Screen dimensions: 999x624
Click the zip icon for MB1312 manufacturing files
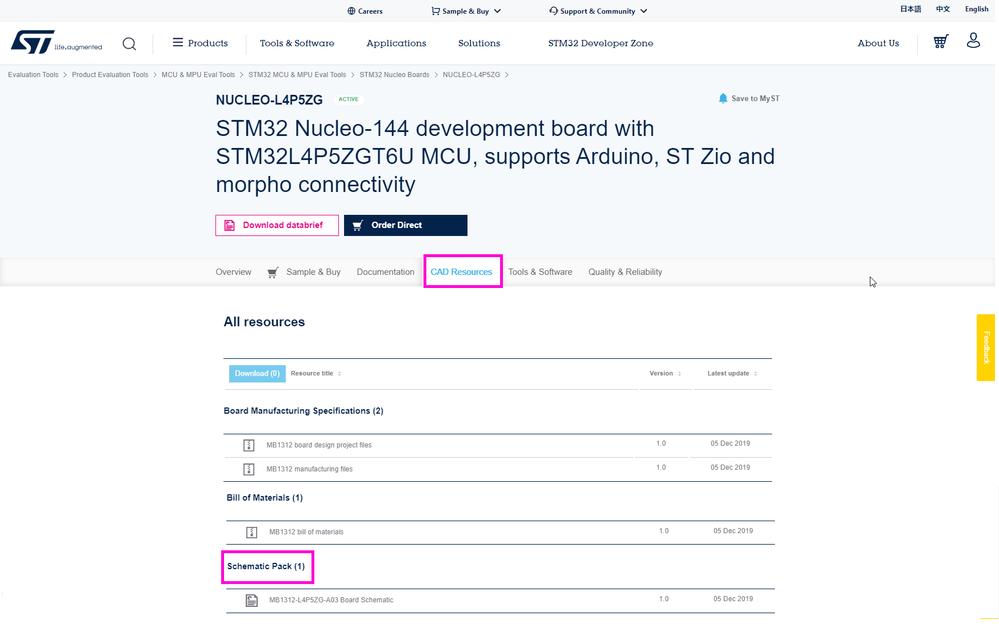point(249,469)
